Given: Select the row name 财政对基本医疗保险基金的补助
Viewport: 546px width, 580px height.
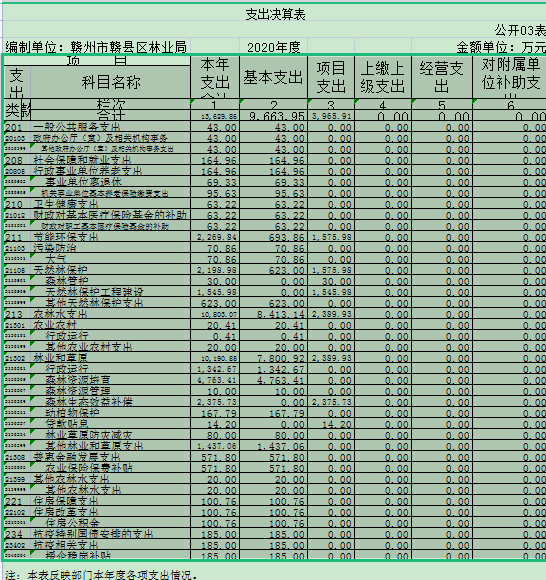Looking at the screenshot, I should click(110, 215).
